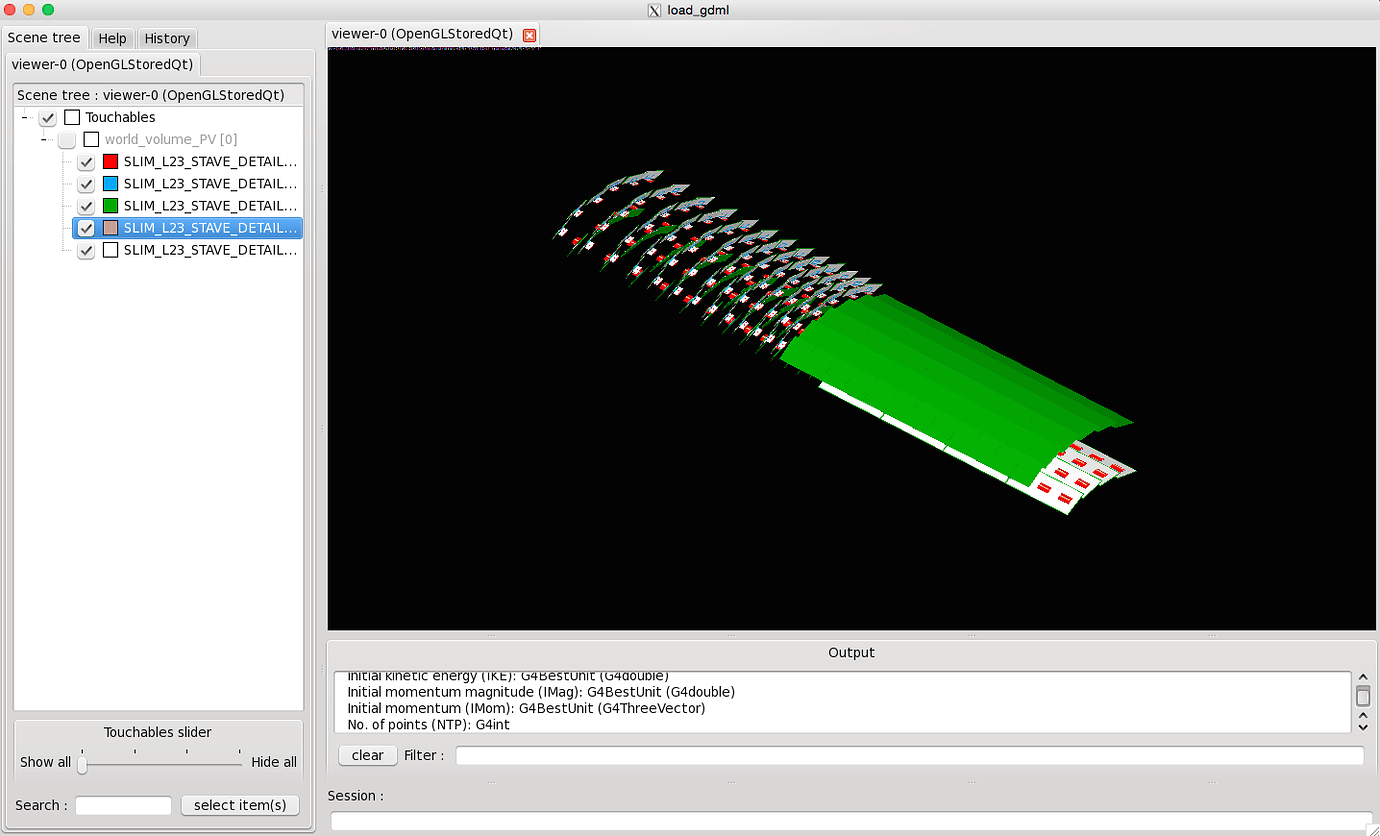
Task: Click the X application icon in the title bar
Action: point(655,10)
